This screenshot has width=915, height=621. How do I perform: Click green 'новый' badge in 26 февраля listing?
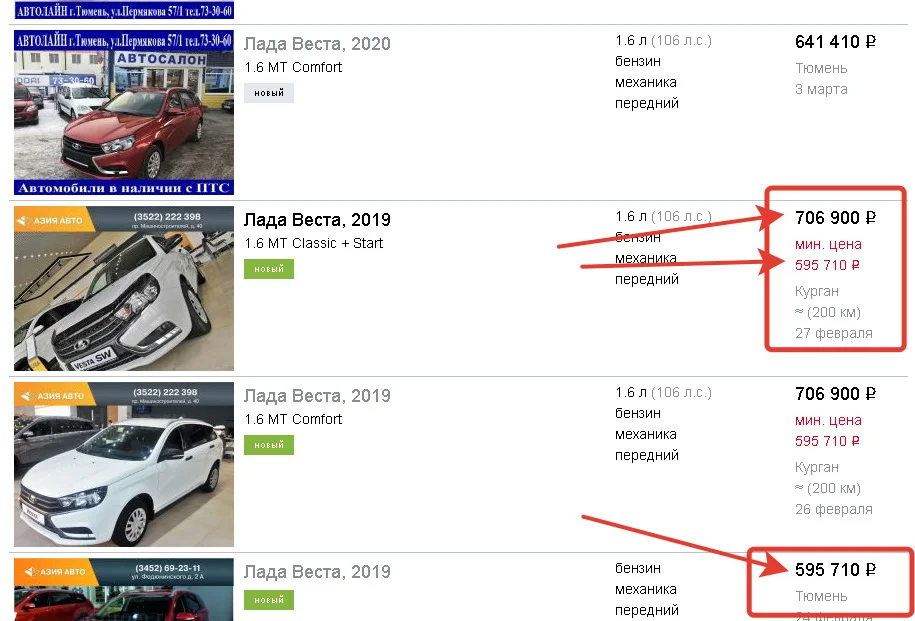pos(269,445)
